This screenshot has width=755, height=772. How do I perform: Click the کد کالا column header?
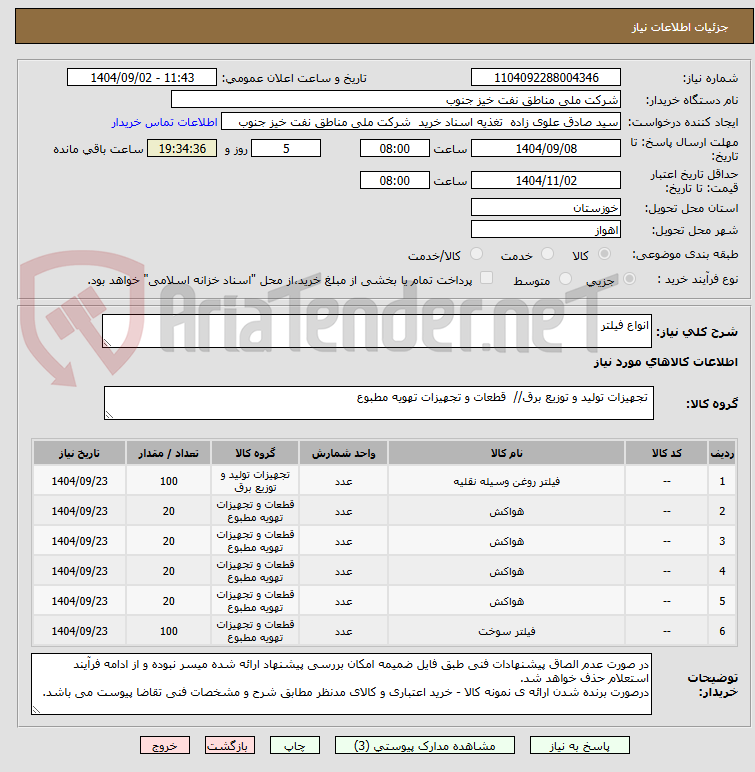tap(666, 452)
